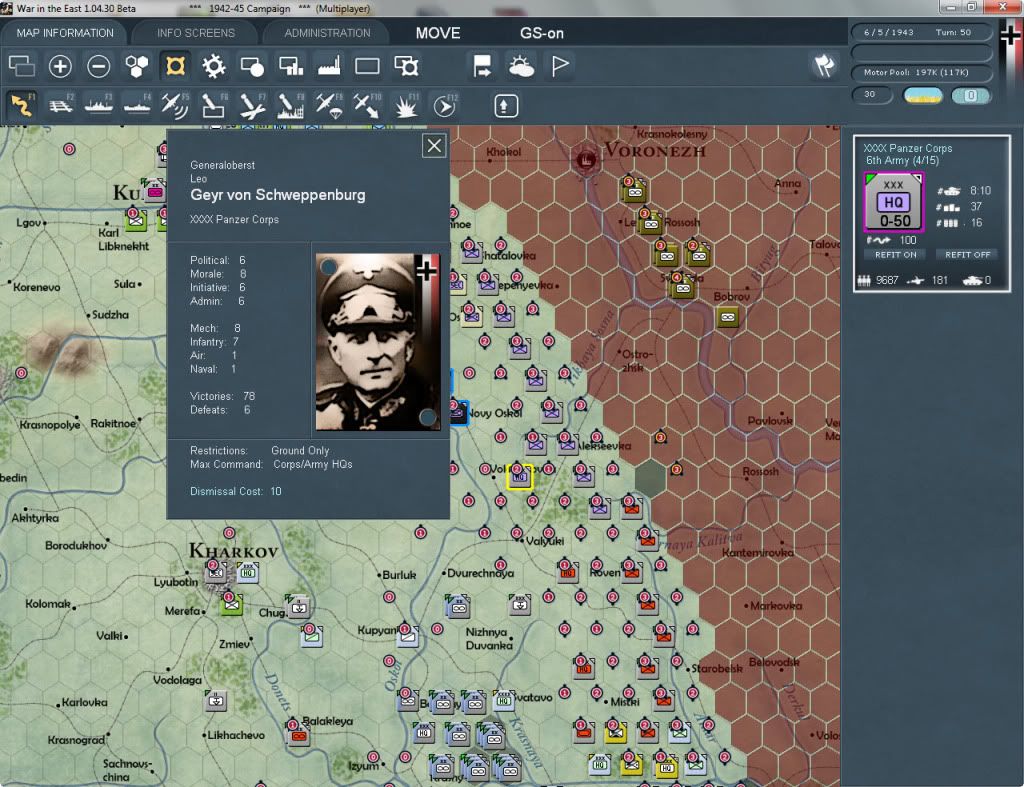1024x787 pixels.
Task: Click the screen-with-bar-chart toolbar icon
Action: pos(291,66)
